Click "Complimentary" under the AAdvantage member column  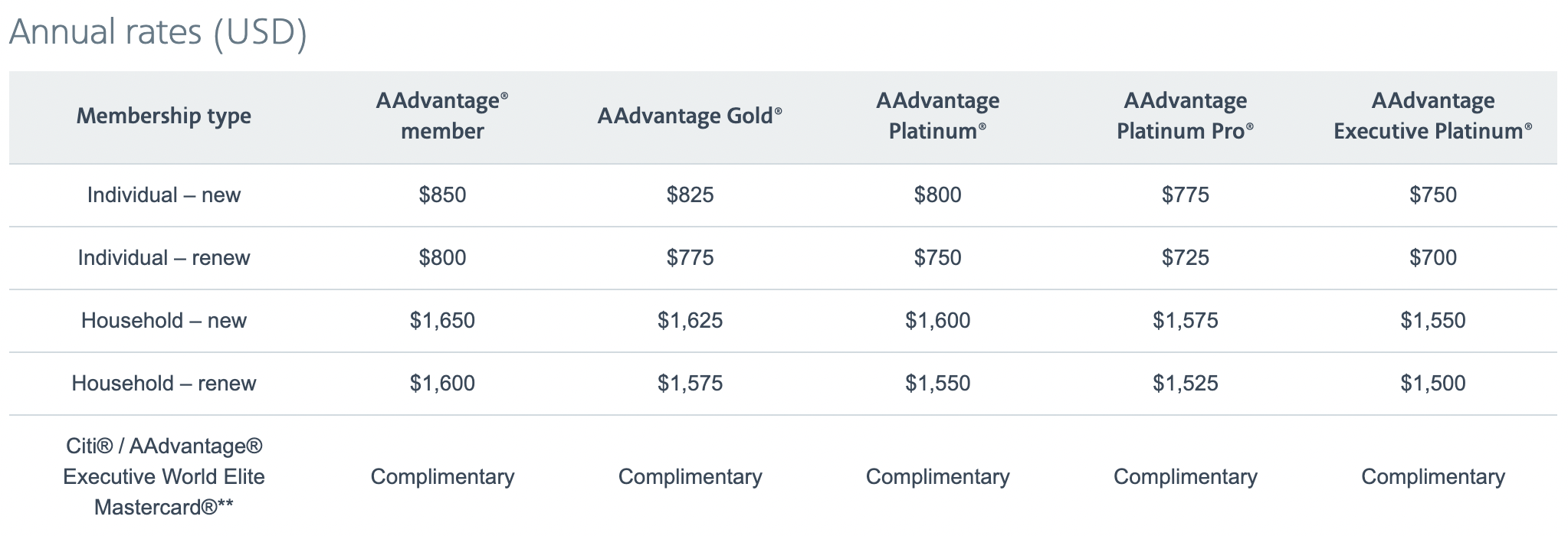click(442, 477)
